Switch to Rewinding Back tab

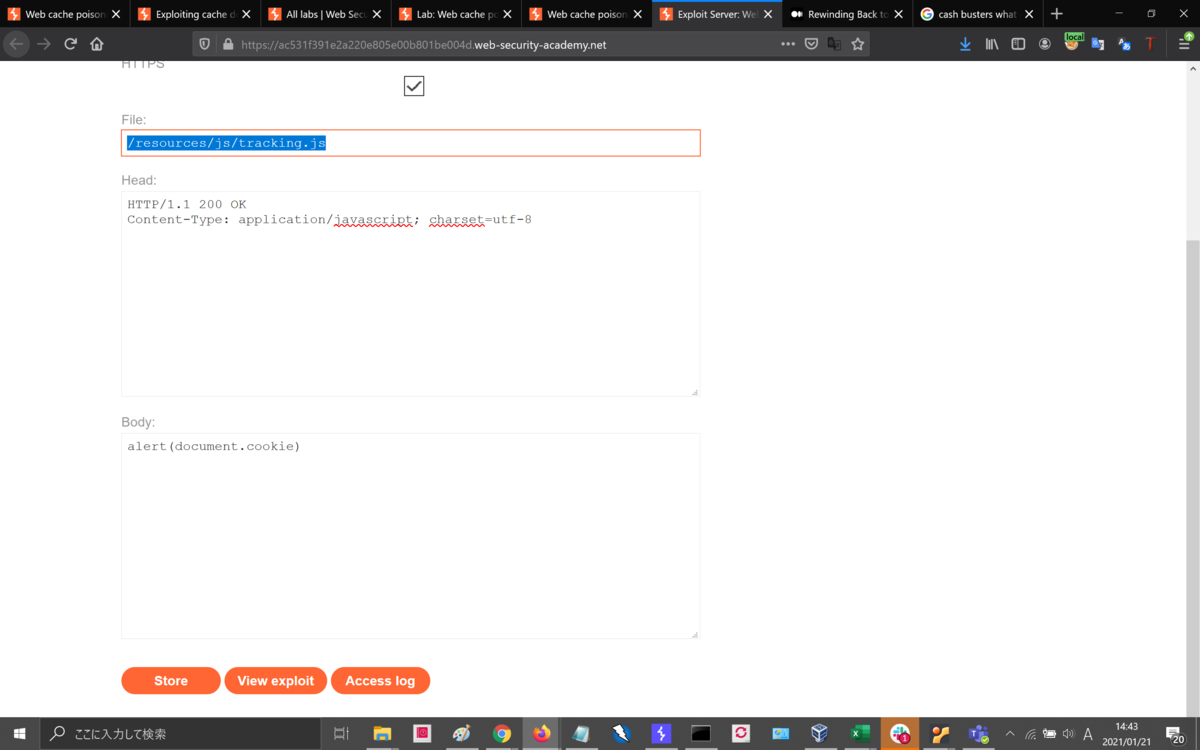846,14
